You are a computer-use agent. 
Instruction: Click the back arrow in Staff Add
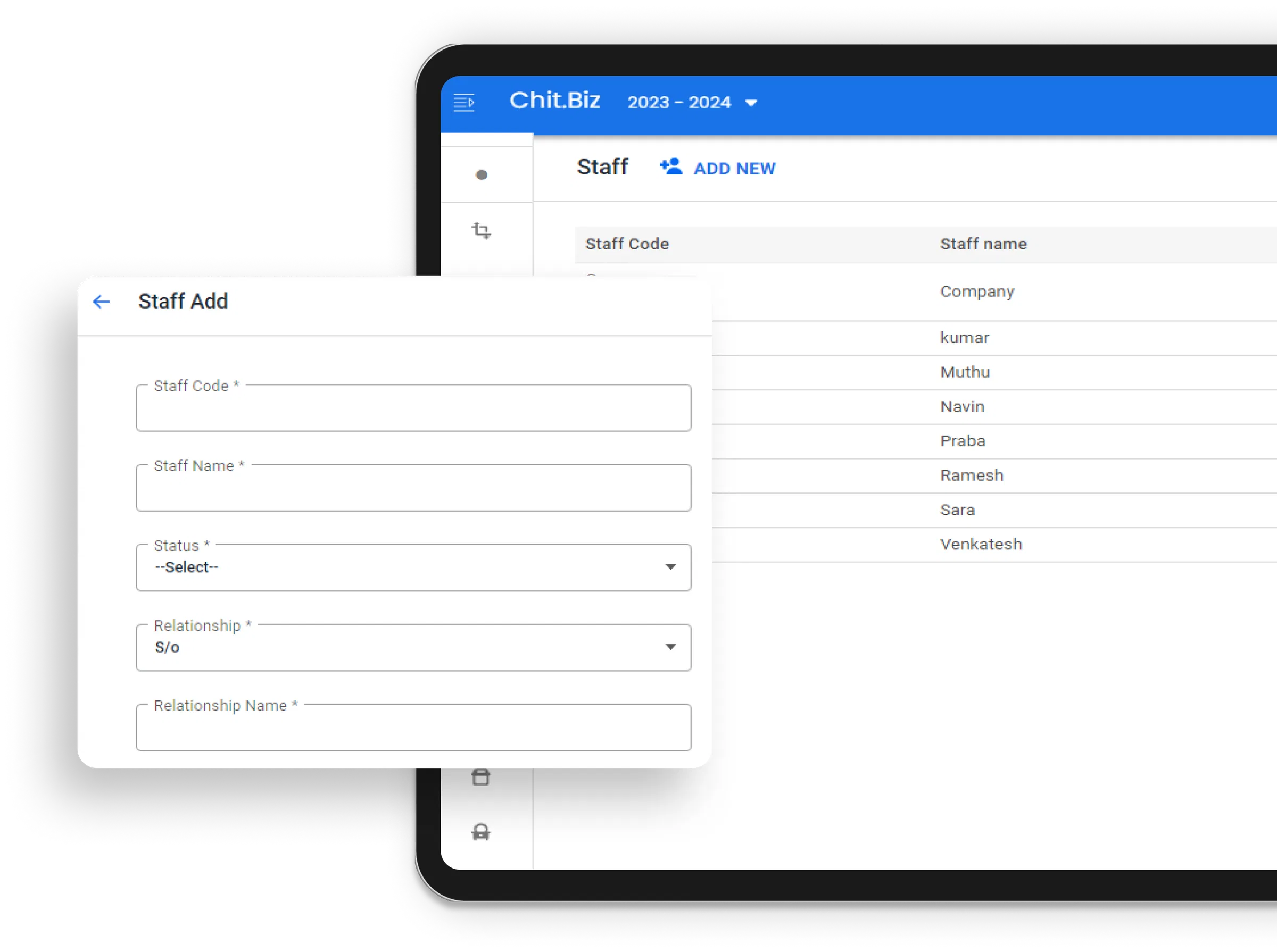click(x=102, y=302)
